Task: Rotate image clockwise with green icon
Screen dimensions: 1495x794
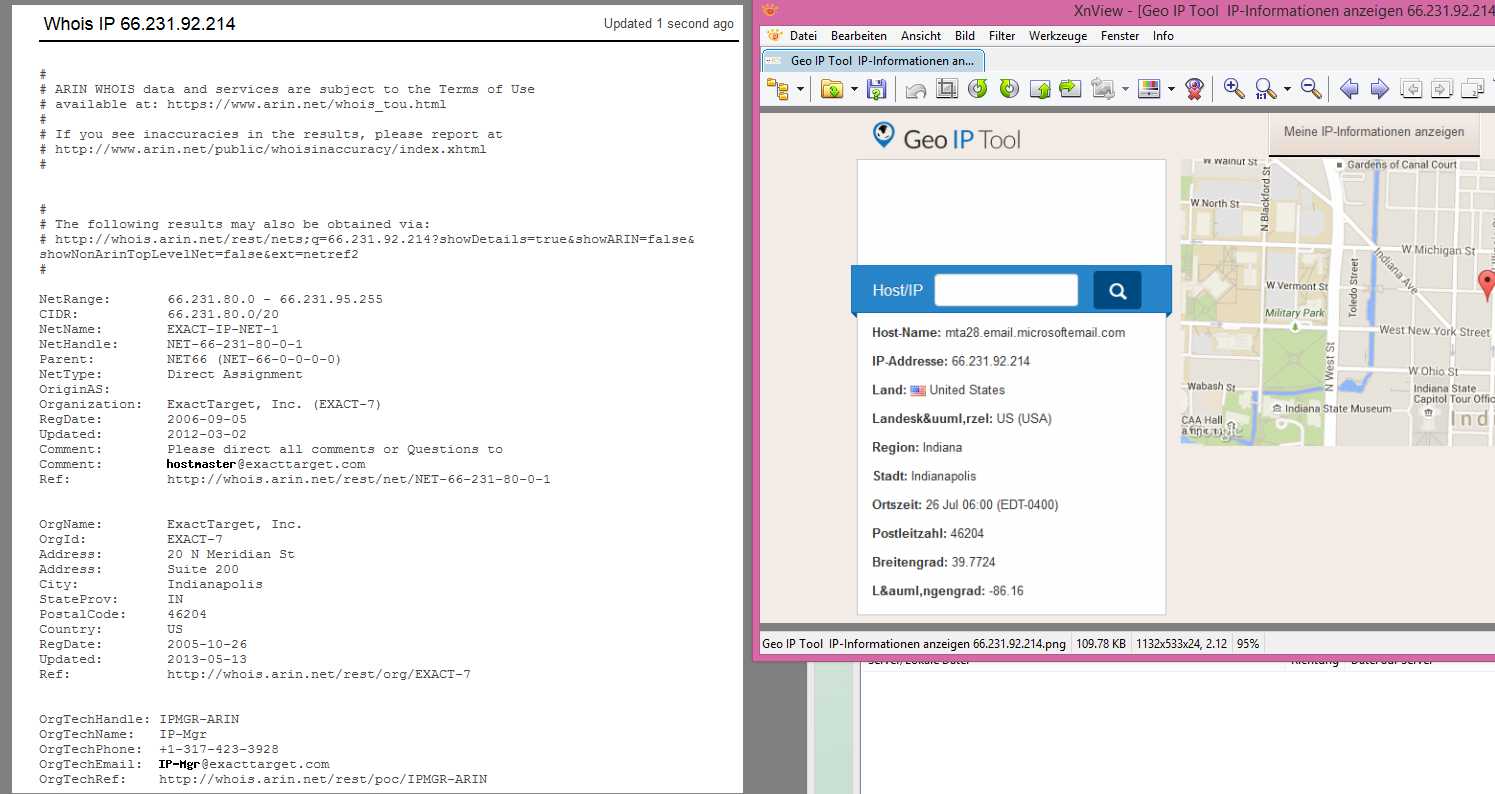Action: pyautogui.click(x=1008, y=89)
